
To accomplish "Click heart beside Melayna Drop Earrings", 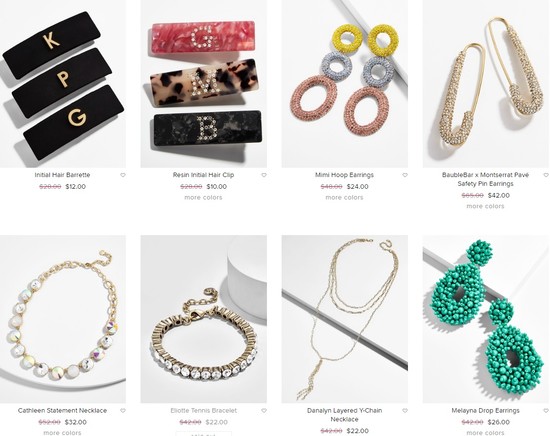I will click(546, 411).
